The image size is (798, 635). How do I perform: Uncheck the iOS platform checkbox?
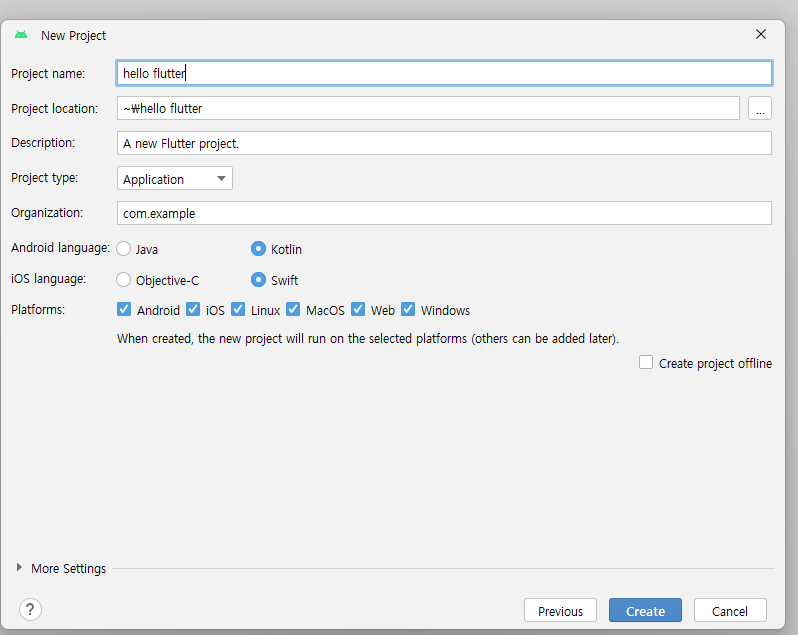[193, 309]
